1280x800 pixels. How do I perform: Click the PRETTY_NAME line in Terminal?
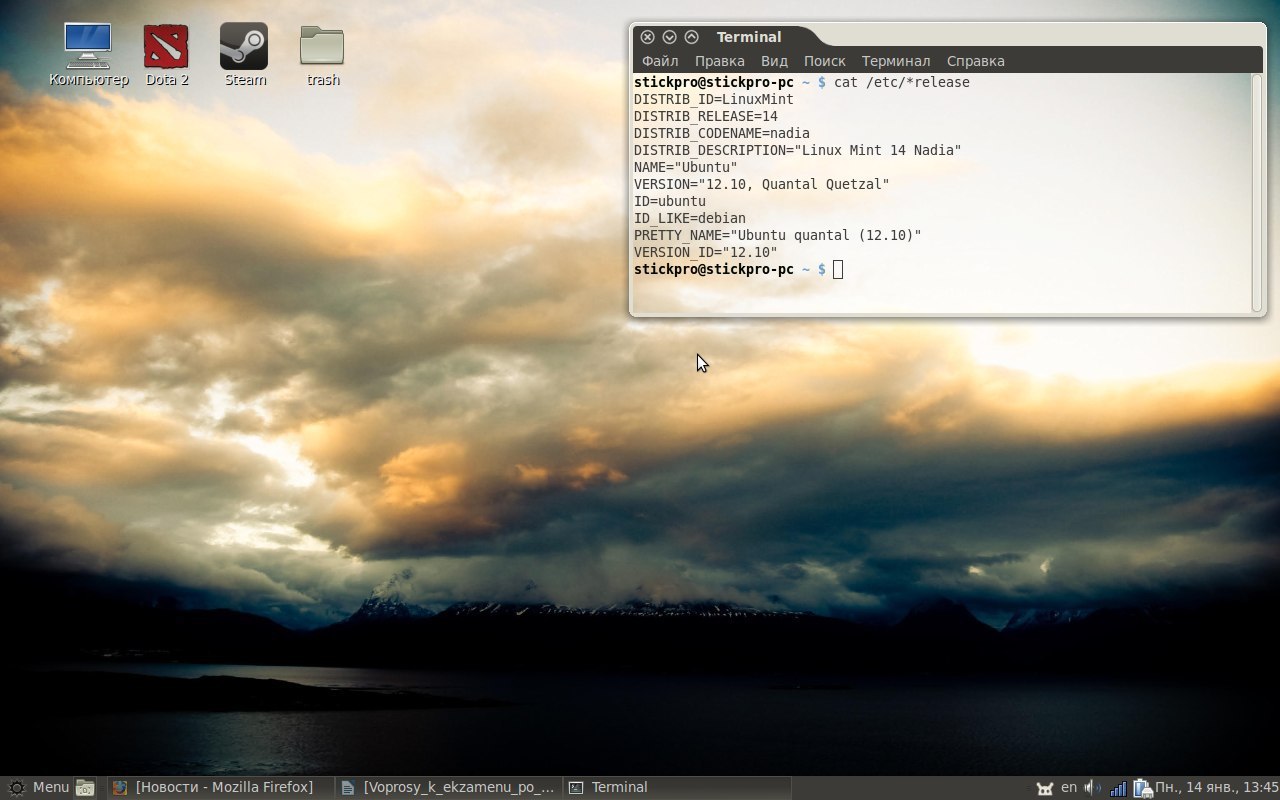click(777, 235)
